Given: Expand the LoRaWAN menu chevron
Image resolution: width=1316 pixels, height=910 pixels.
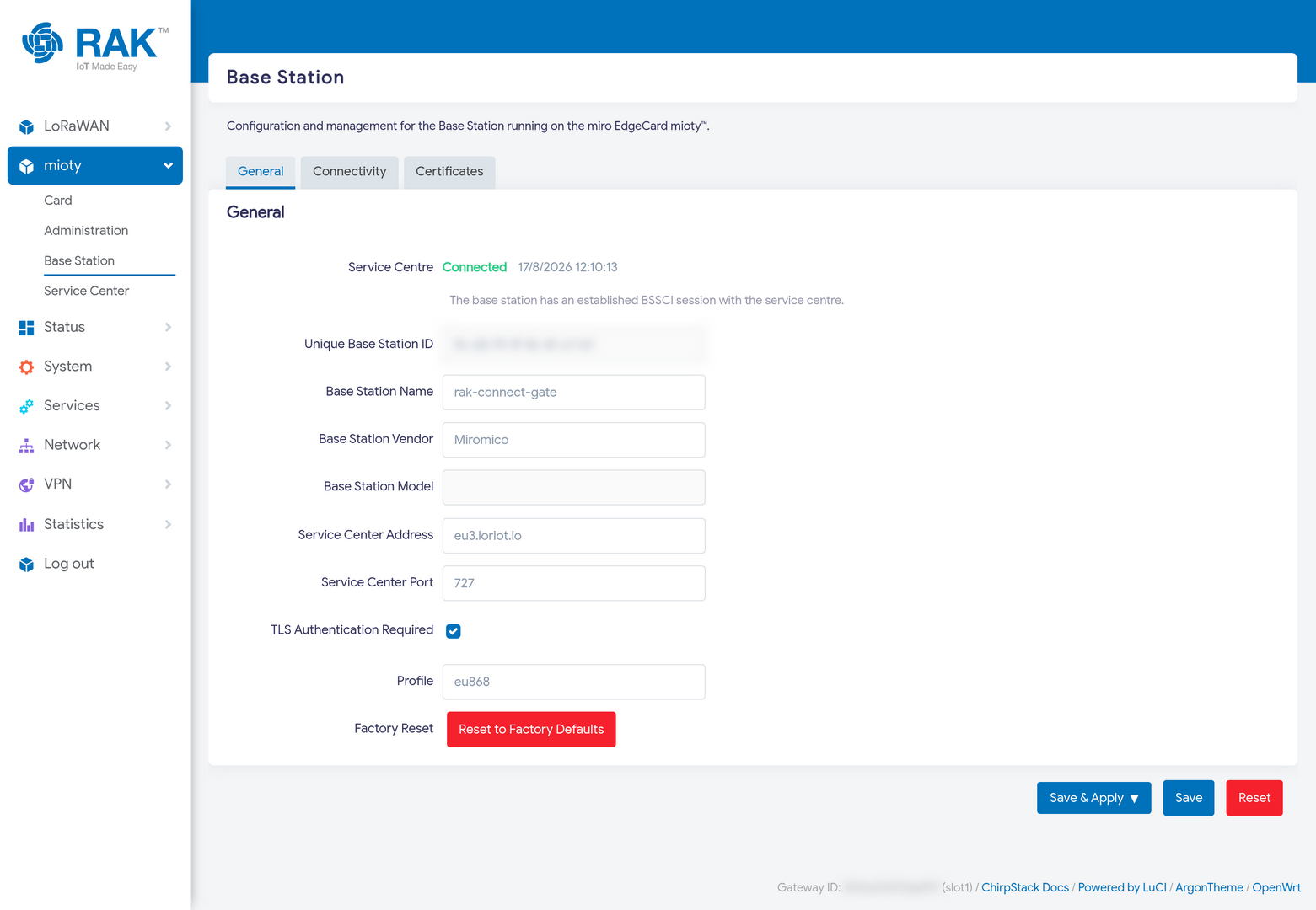Looking at the screenshot, I should (x=168, y=126).
